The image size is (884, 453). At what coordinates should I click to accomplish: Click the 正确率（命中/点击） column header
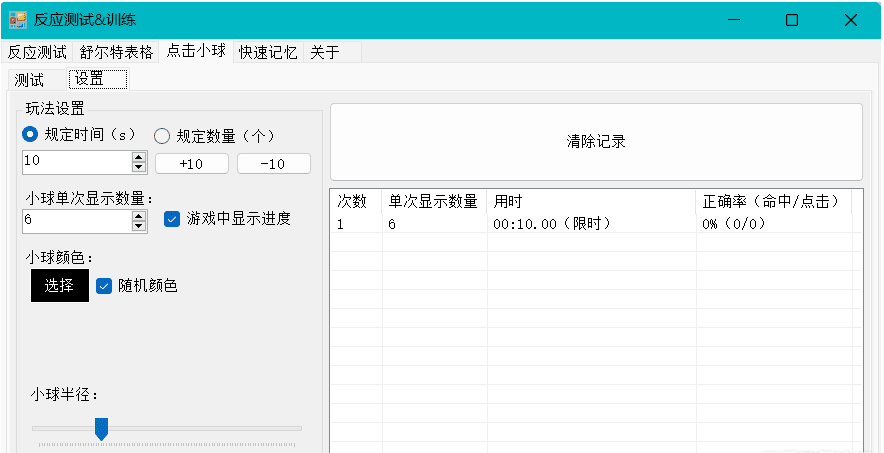(x=774, y=202)
